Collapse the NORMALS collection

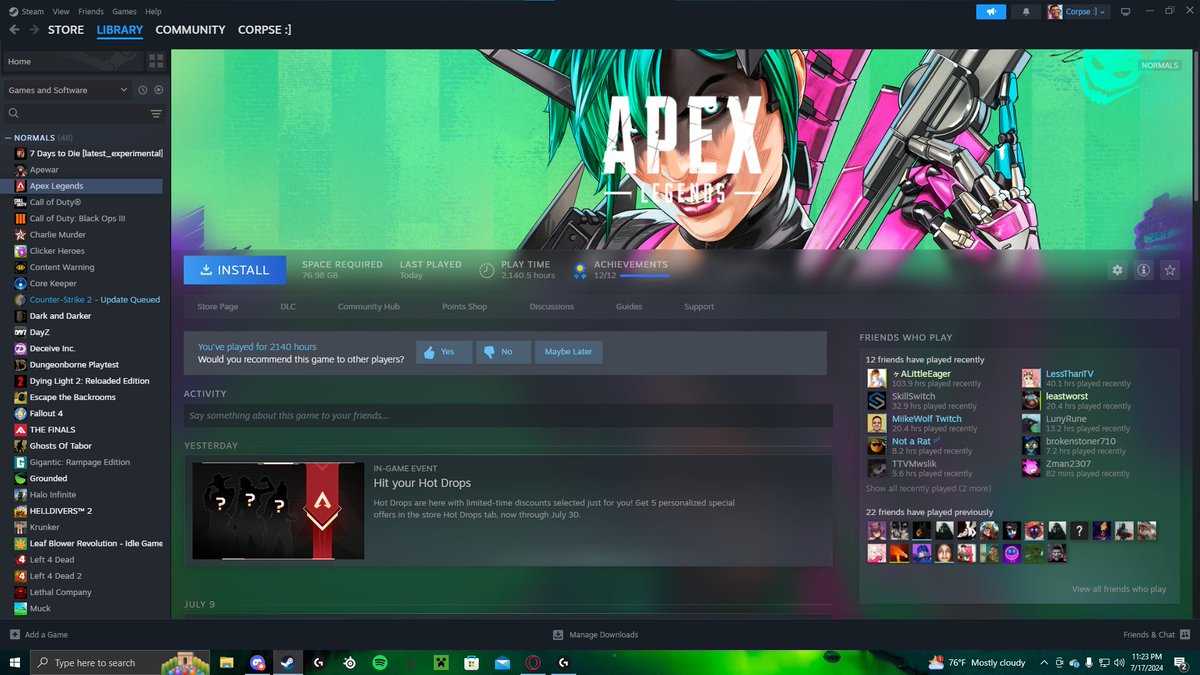8,137
